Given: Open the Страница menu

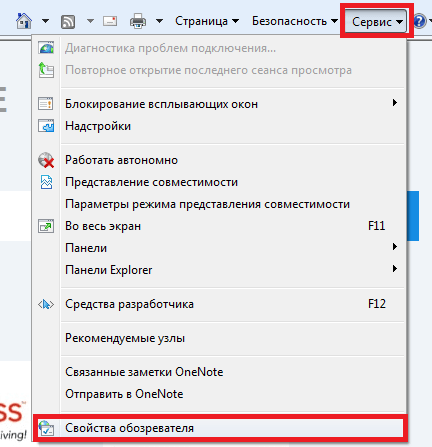Looking at the screenshot, I should [x=207, y=21].
